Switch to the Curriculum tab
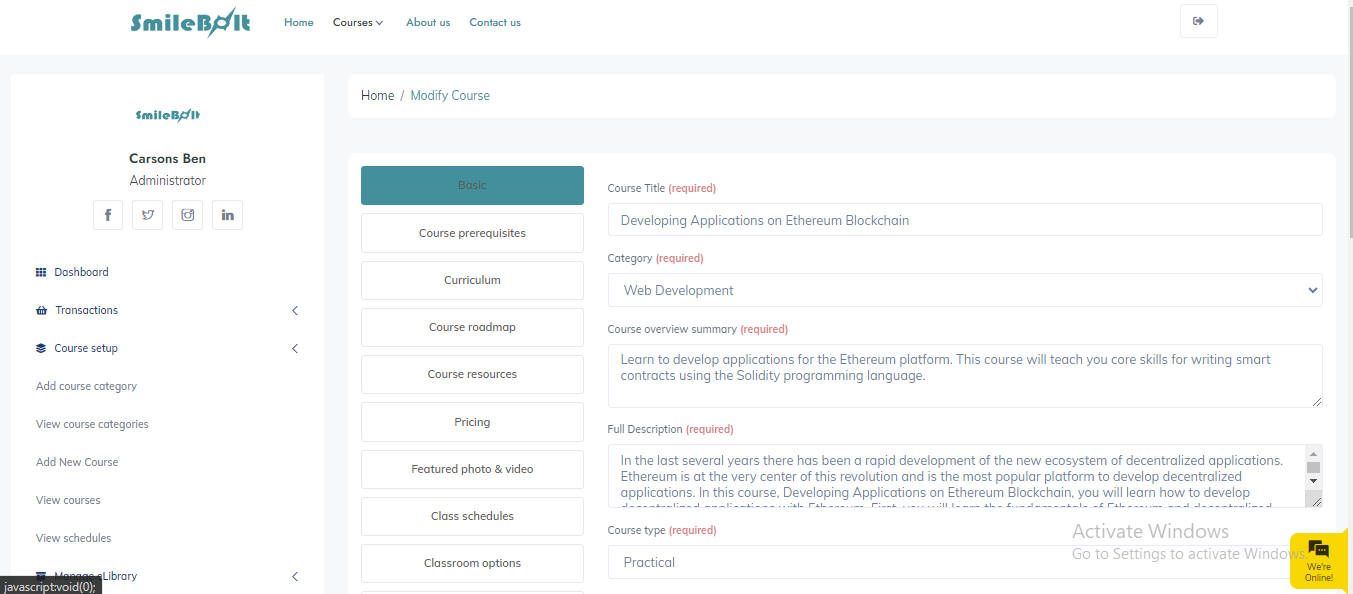1353x594 pixels. (472, 280)
